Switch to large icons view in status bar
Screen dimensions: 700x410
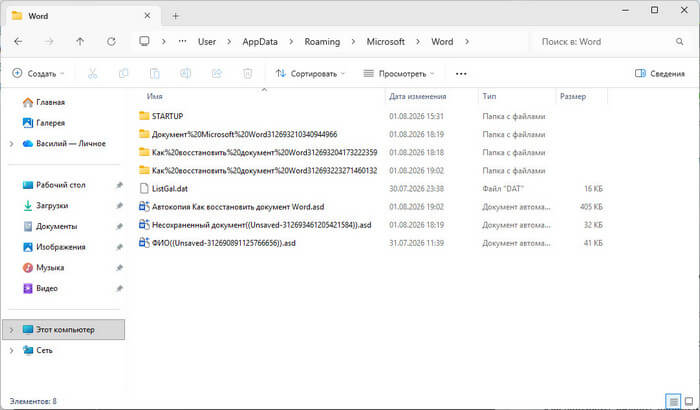click(x=689, y=401)
